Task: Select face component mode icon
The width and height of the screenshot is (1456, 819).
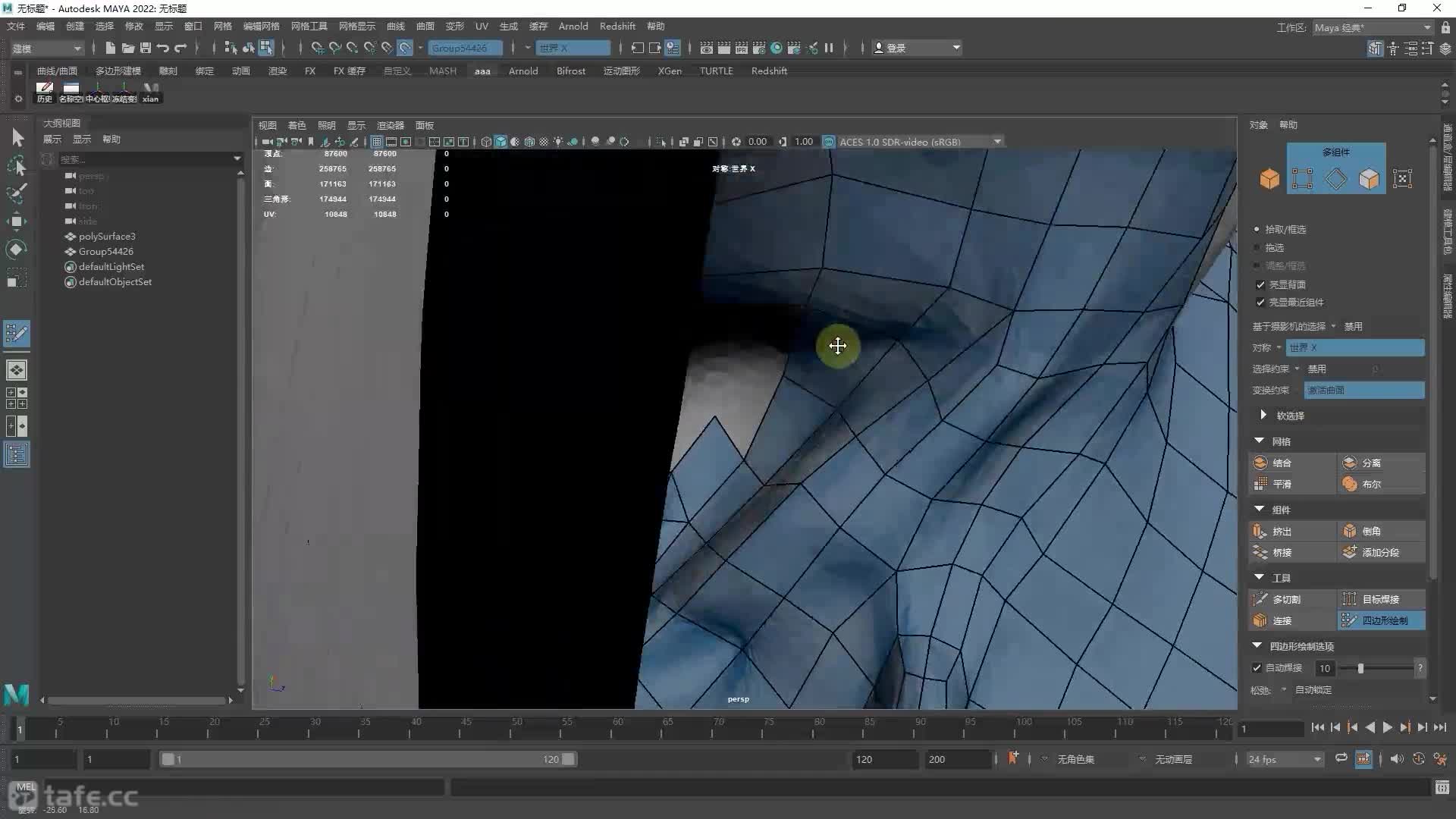Action: (1369, 179)
